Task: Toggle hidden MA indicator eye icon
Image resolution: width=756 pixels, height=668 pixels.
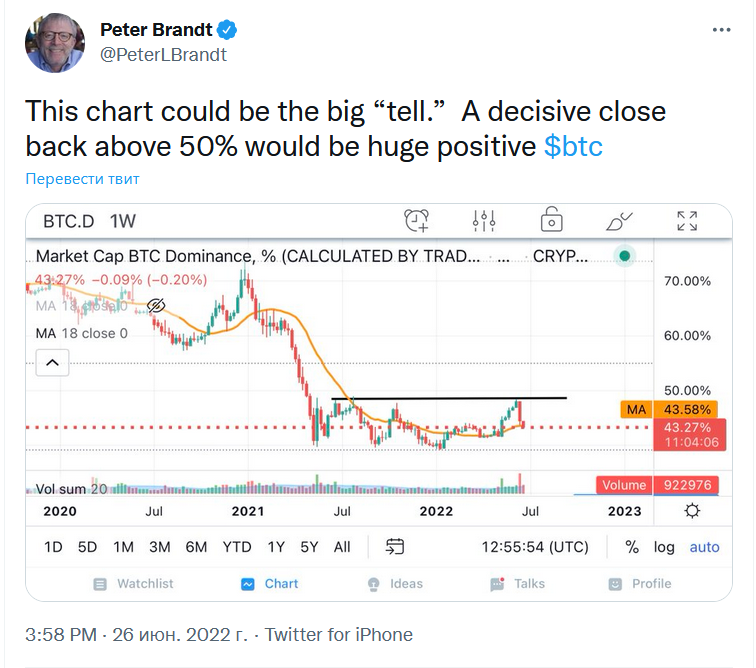Action: pyautogui.click(x=155, y=305)
